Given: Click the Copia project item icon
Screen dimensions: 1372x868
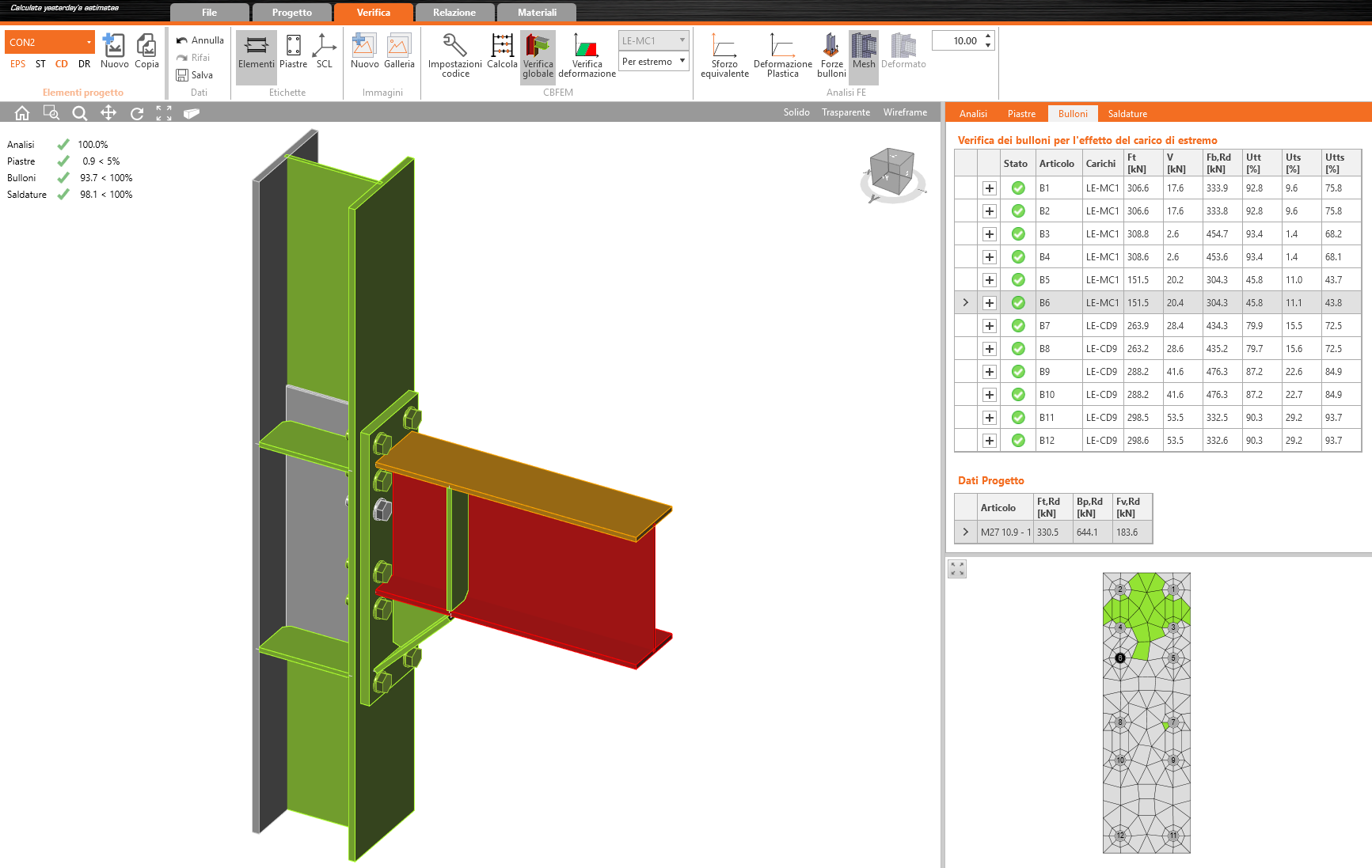Looking at the screenshot, I should pos(146,51).
